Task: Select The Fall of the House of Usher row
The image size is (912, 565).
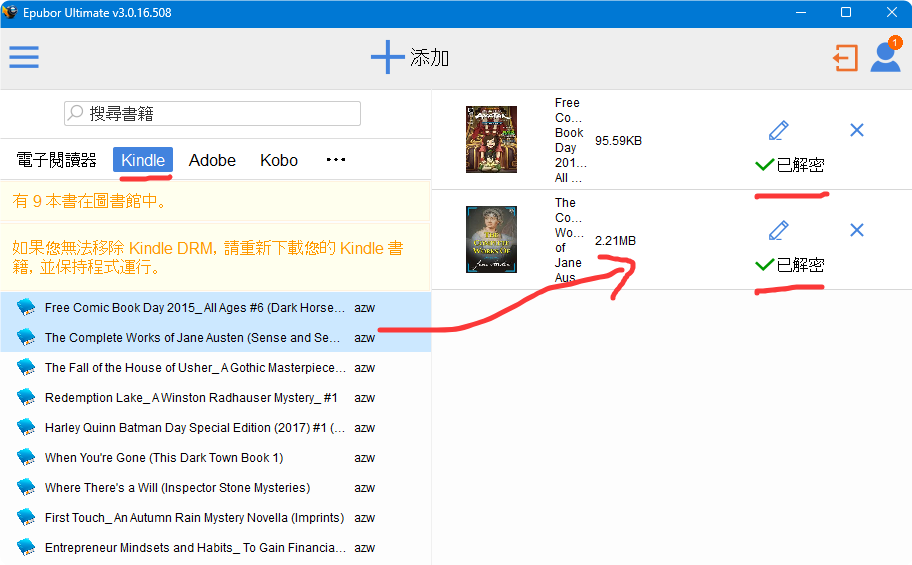Action: tap(216, 368)
